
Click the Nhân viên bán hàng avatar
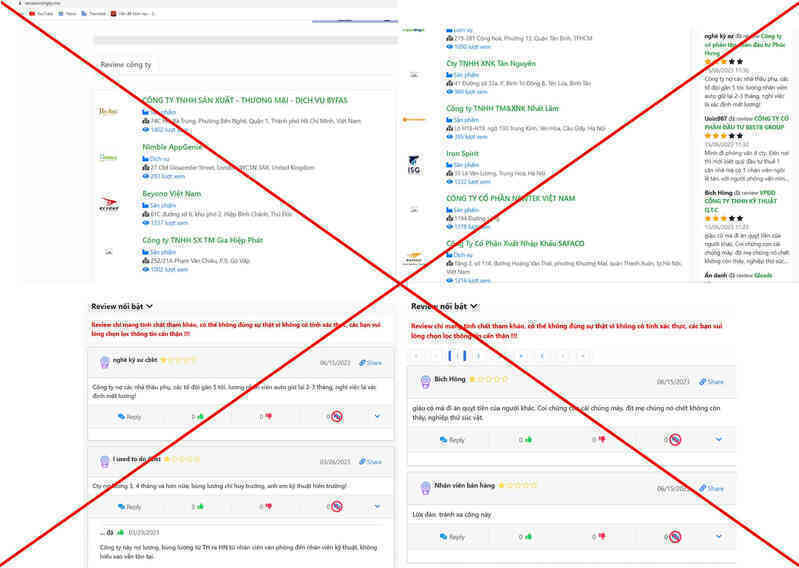(425, 488)
